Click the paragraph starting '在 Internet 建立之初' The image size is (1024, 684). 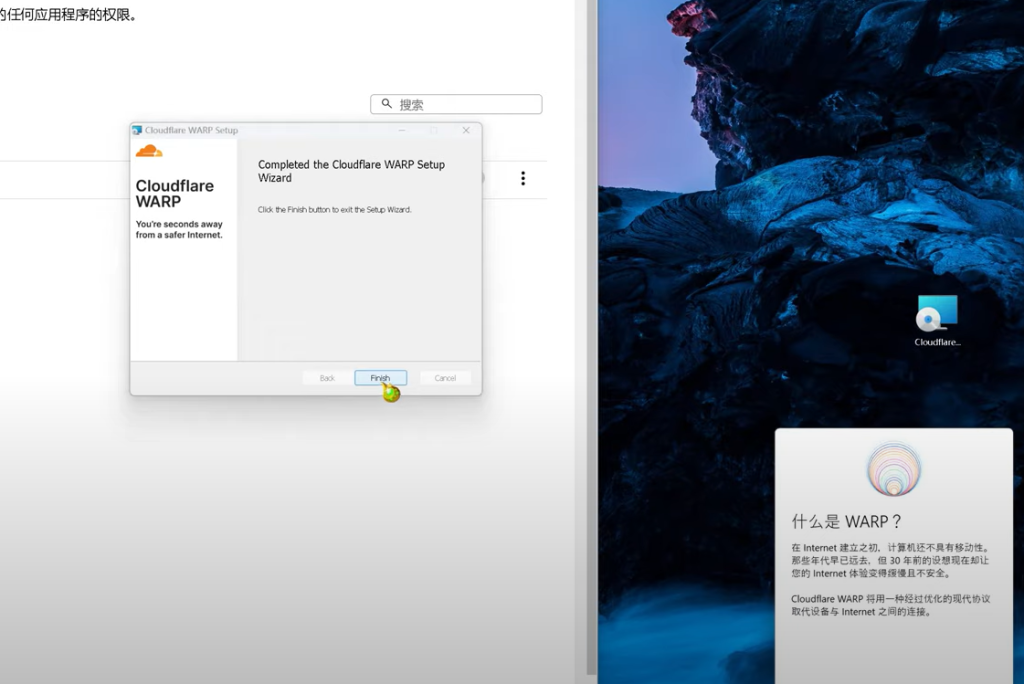[x=890, y=561]
